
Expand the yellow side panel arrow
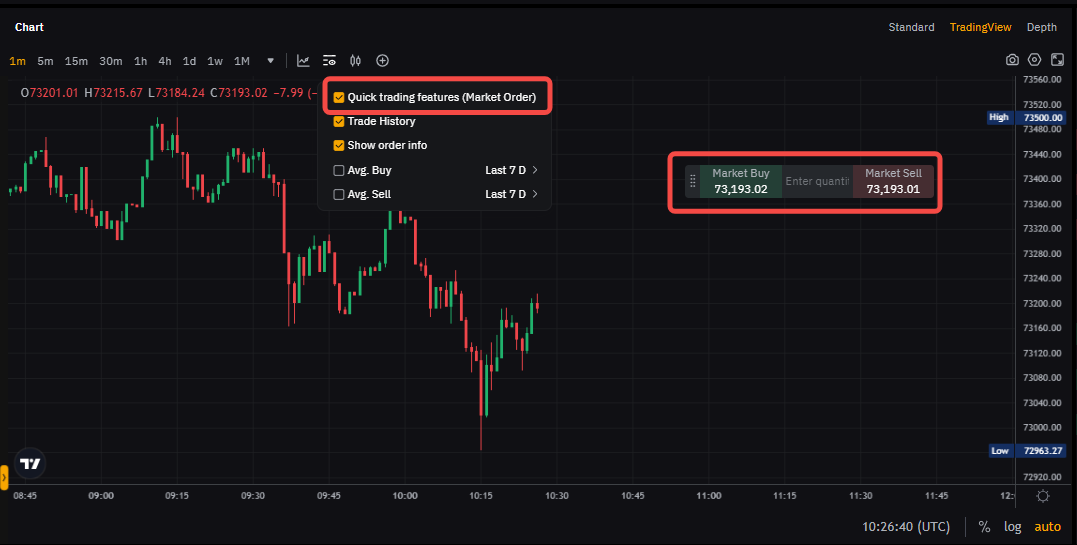(x=3, y=477)
